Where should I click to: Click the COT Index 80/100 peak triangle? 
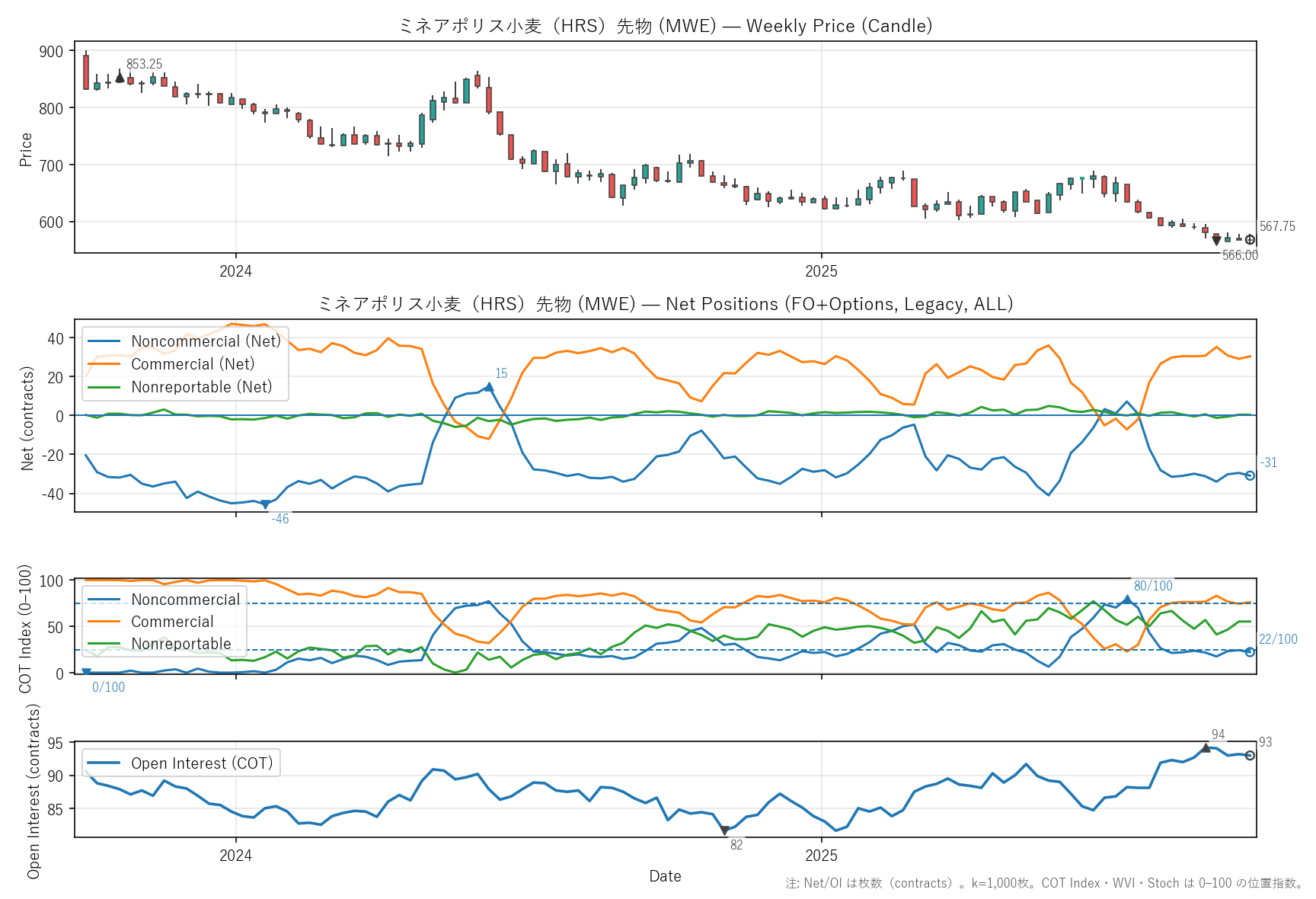(1127, 600)
